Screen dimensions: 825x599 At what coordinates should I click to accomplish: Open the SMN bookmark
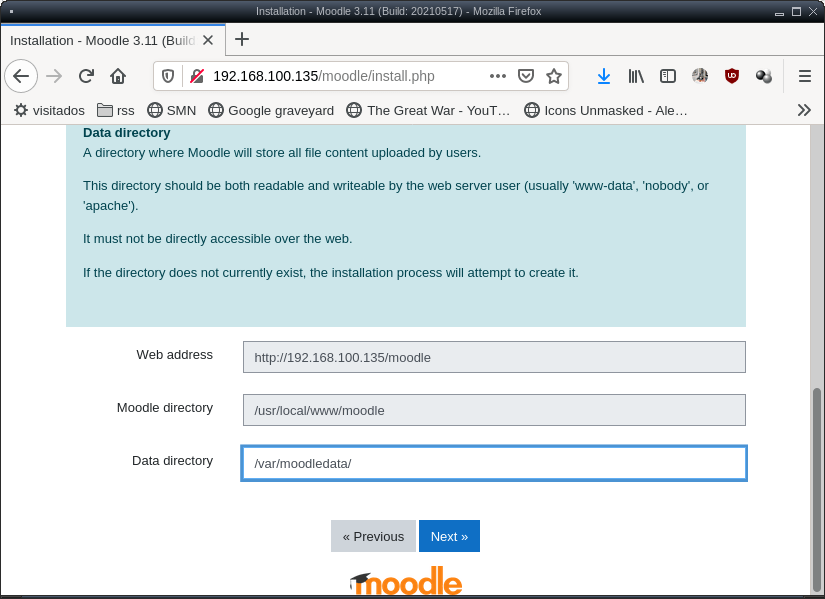tap(172, 111)
